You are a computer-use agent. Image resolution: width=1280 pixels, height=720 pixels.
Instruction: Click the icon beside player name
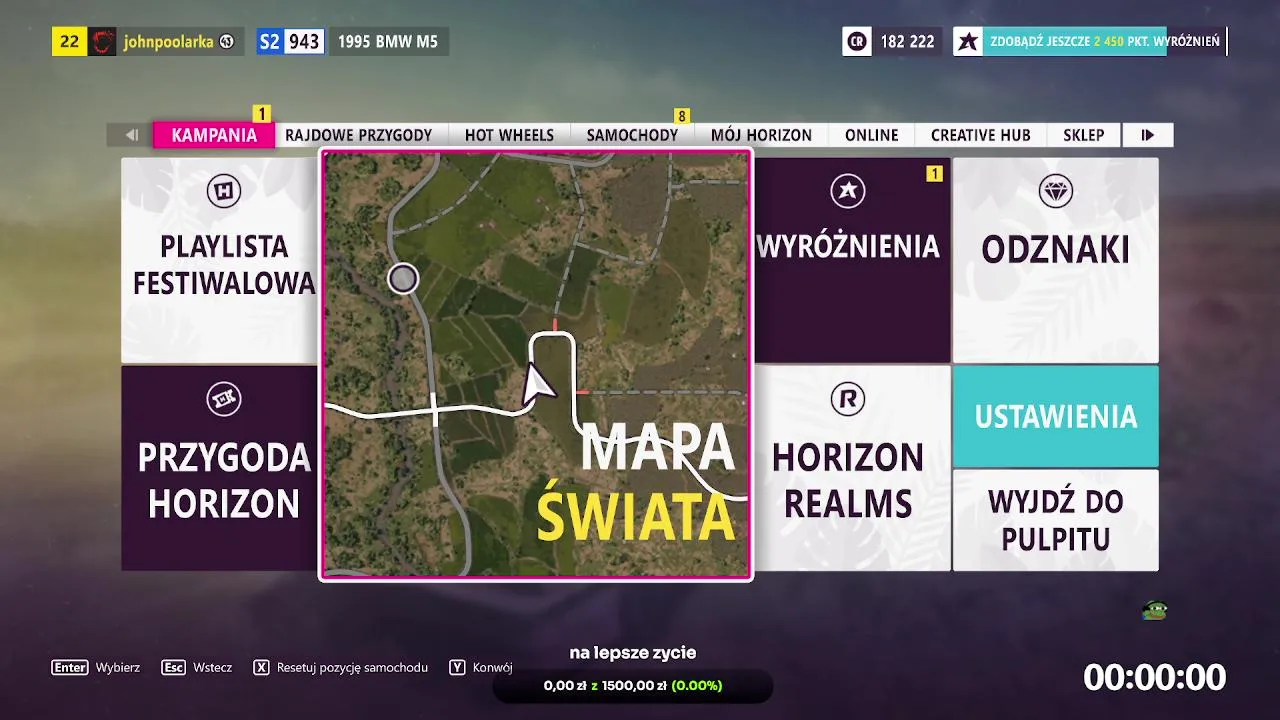tap(227, 42)
